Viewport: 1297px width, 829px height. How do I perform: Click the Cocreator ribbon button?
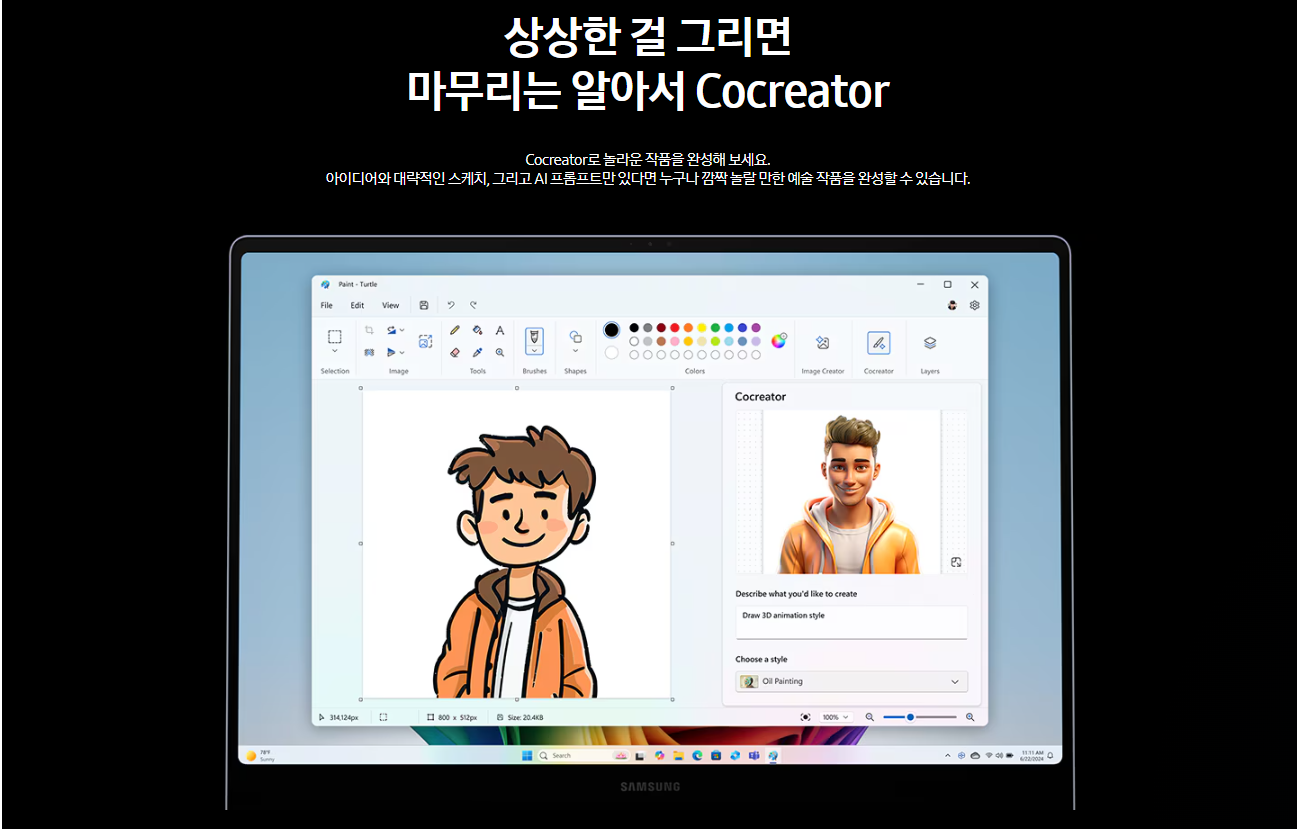point(878,343)
